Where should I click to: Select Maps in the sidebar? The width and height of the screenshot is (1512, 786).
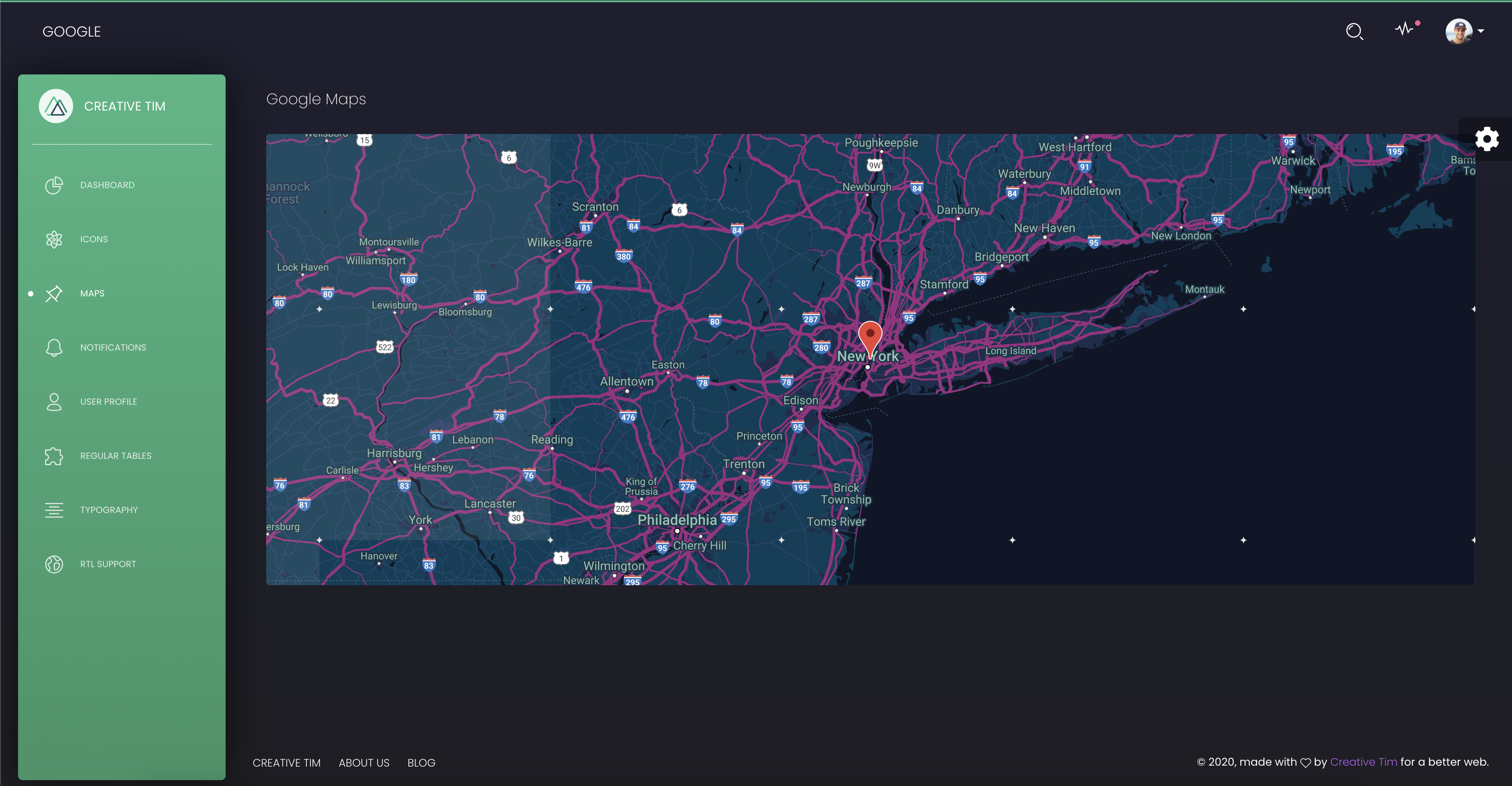point(92,293)
